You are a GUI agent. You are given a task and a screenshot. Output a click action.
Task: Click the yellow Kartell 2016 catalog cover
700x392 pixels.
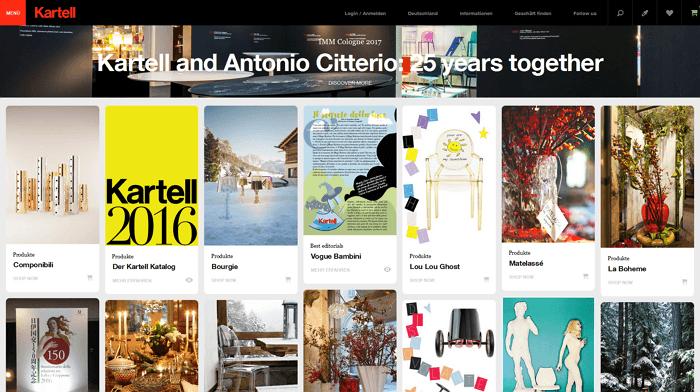[x=152, y=175]
